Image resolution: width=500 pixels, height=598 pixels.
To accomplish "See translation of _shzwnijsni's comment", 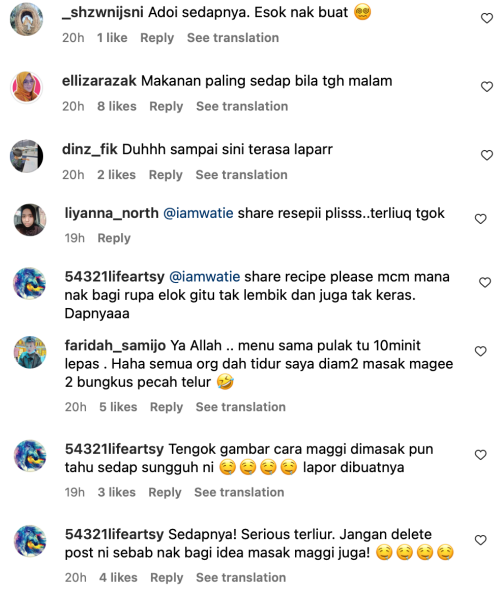I will (233, 38).
